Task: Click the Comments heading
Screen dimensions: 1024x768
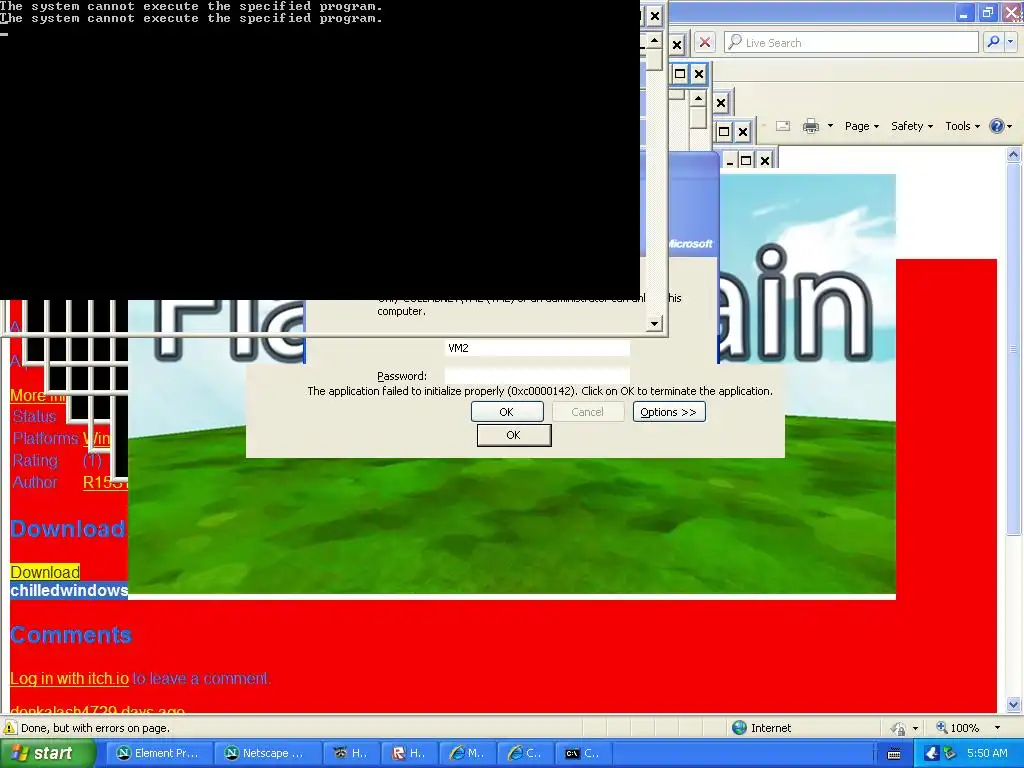Action: [71, 635]
